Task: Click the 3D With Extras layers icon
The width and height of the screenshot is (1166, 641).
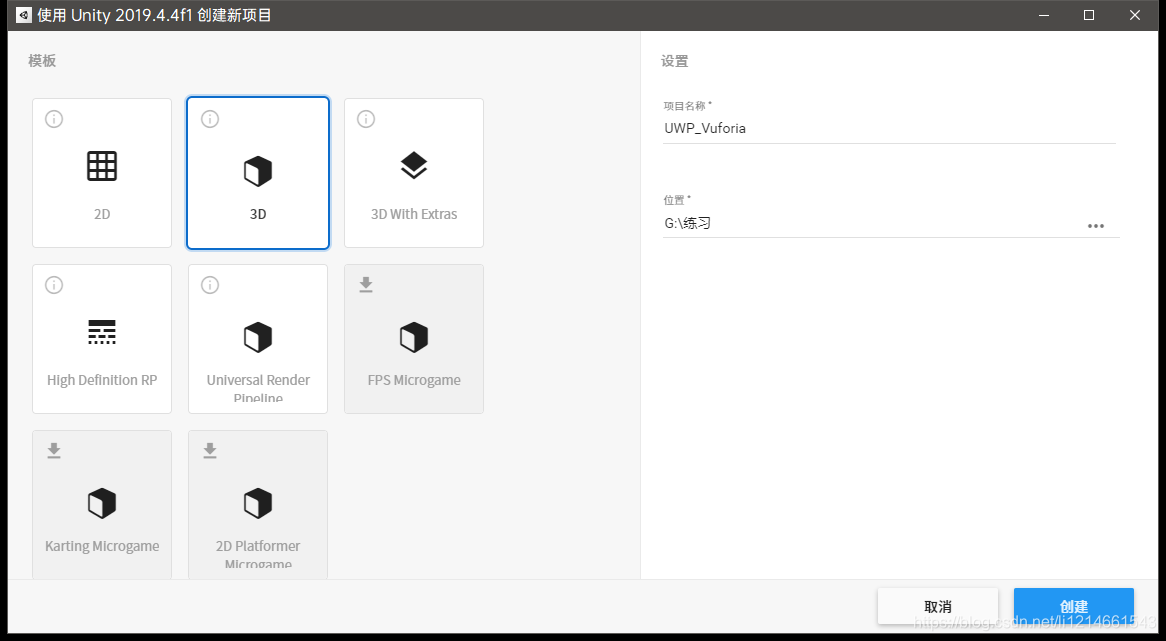Action: pyautogui.click(x=413, y=166)
